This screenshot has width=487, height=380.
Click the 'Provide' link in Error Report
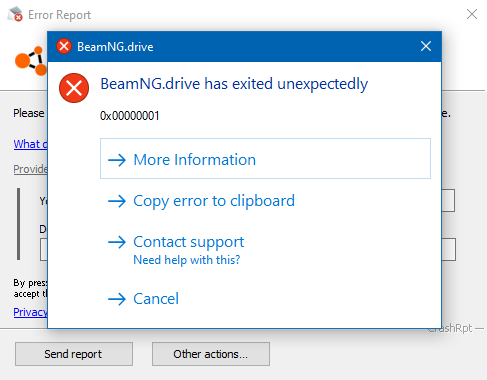[x=30, y=169]
